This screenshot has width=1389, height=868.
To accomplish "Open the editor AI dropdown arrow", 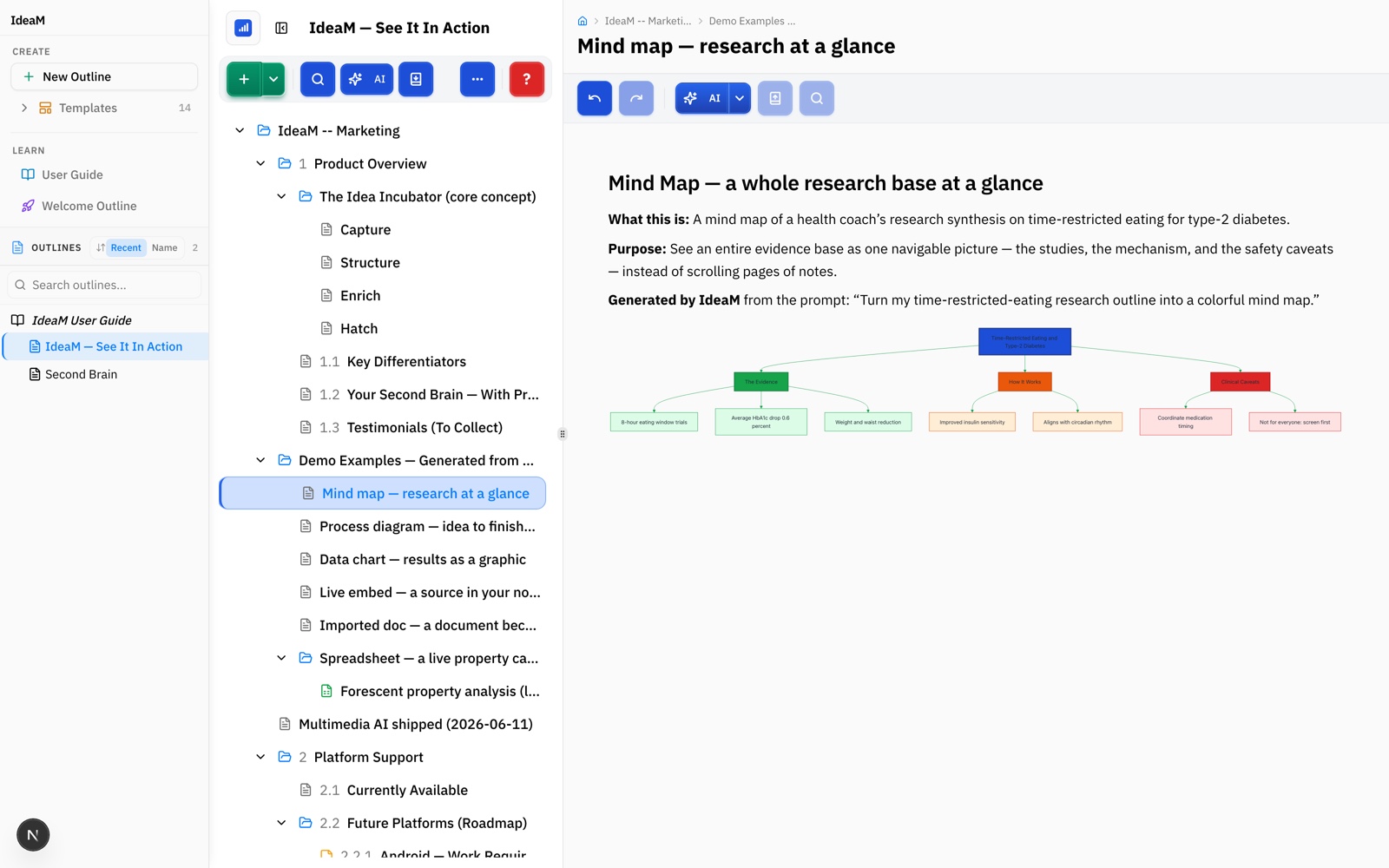I will click(x=740, y=98).
